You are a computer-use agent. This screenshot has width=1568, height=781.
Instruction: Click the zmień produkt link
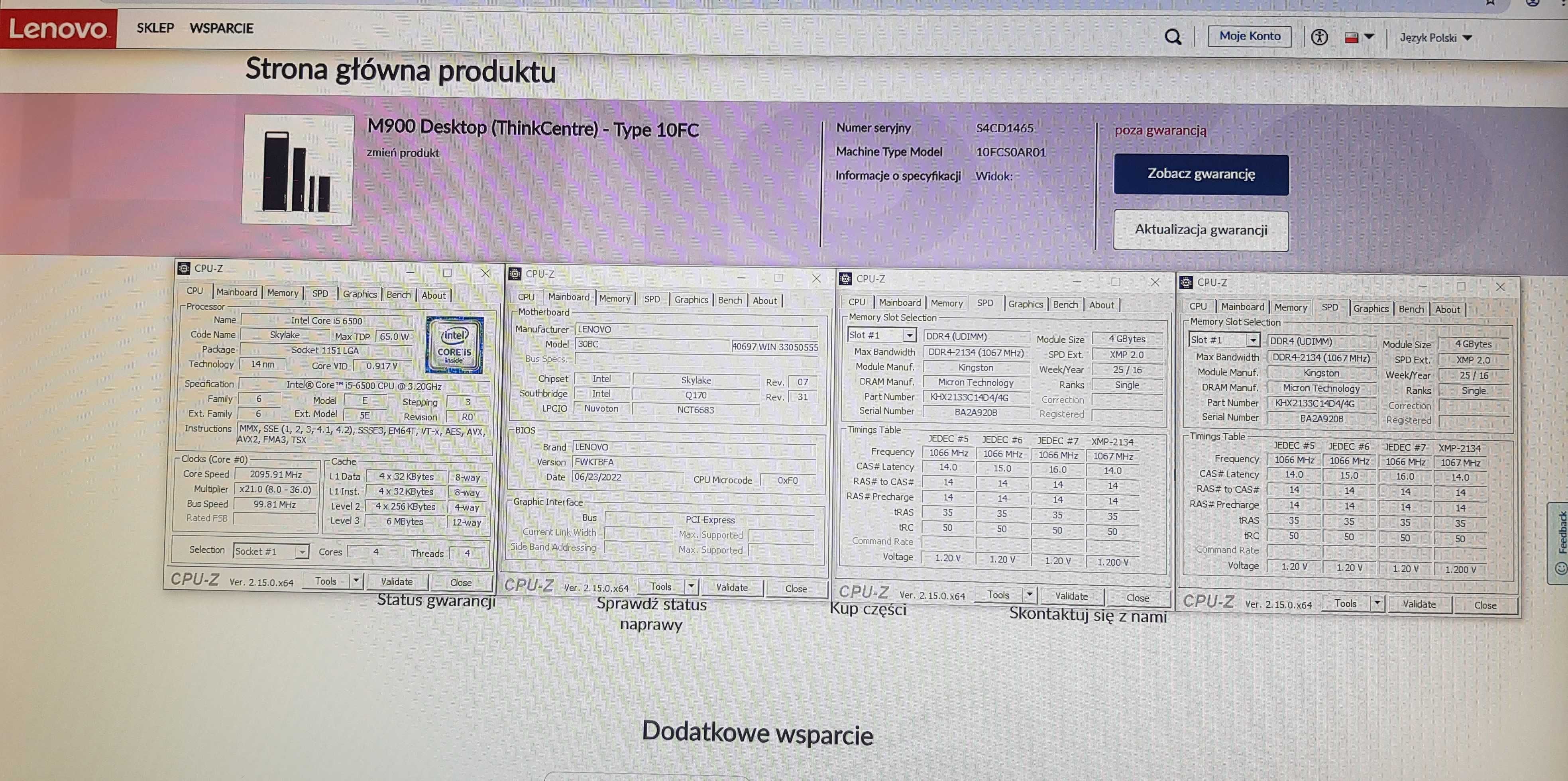(402, 153)
